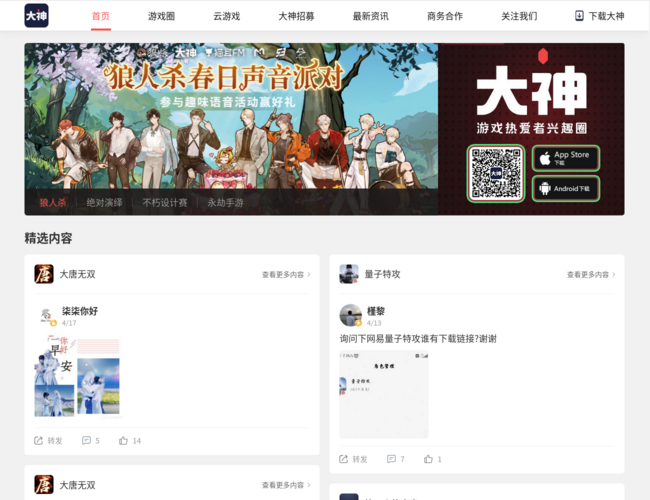Open post text 询问下网易量子特攻谁有下载链接
Image resolution: width=650 pixels, height=500 pixels.
tap(418, 339)
